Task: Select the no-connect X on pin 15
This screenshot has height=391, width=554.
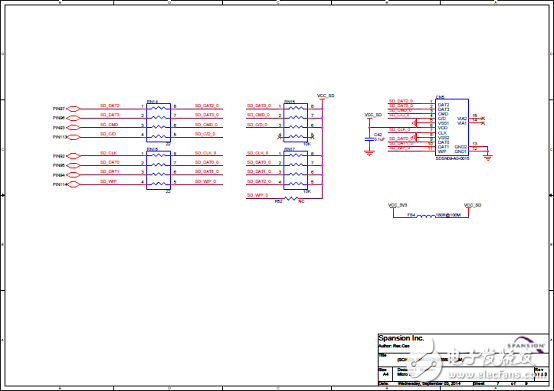Action: tap(483, 118)
